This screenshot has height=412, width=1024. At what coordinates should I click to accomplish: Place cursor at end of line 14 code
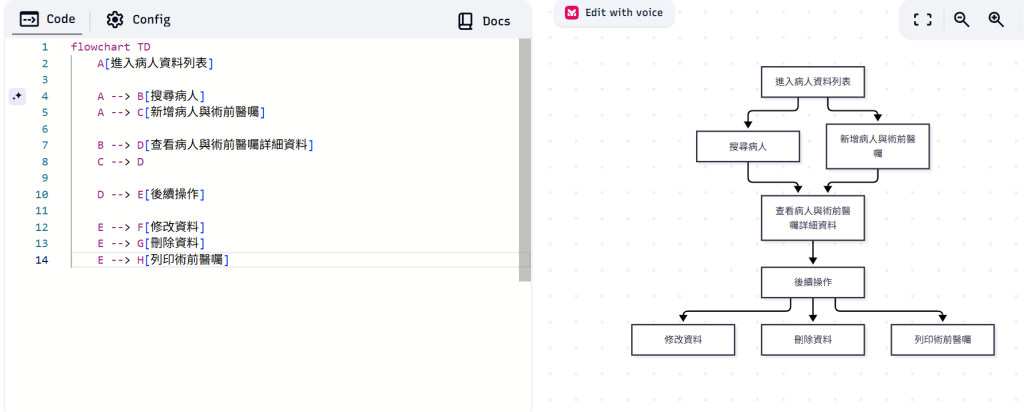[x=230, y=260]
